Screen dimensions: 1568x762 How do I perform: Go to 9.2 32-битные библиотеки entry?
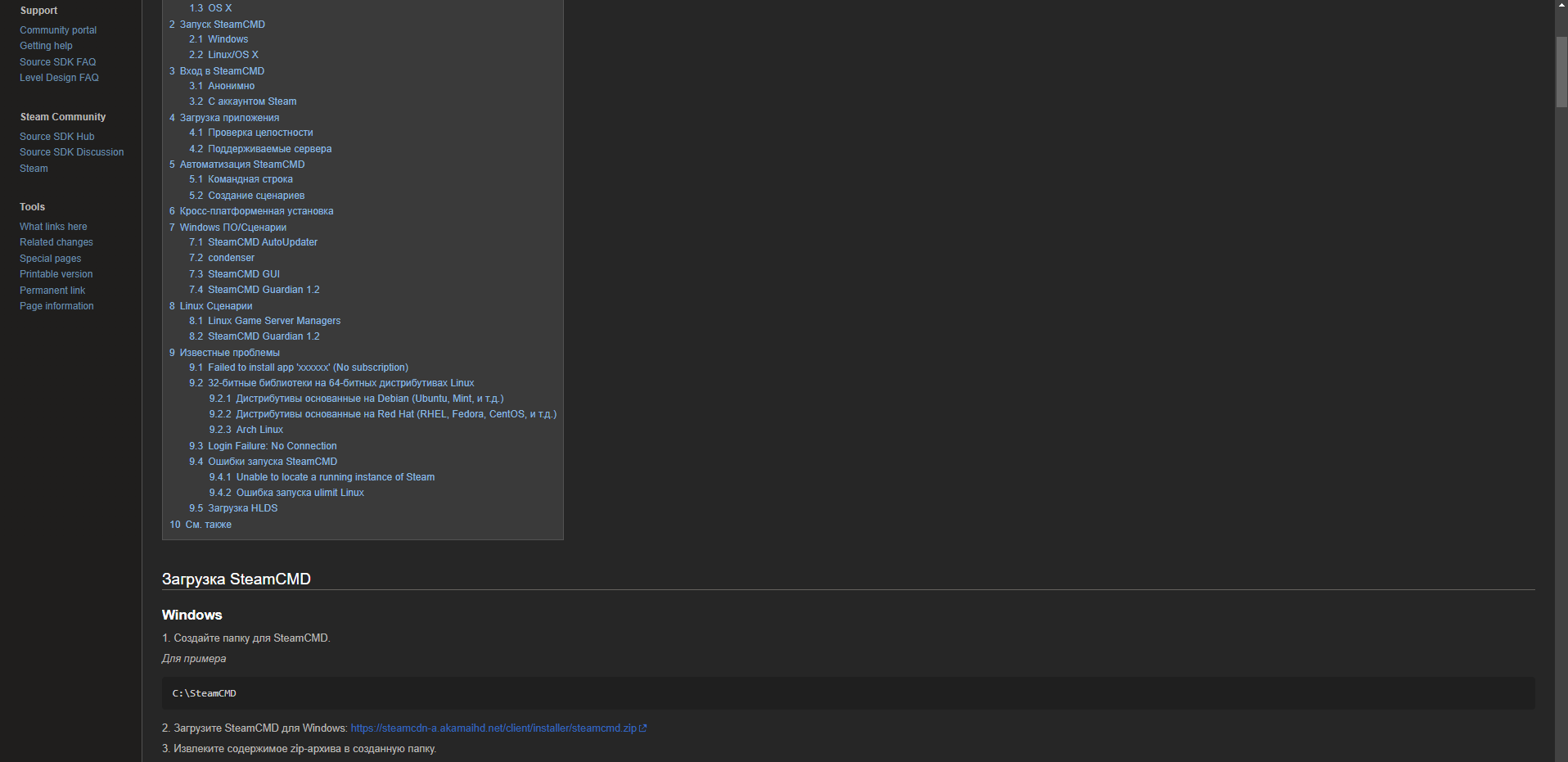point(331,383)
